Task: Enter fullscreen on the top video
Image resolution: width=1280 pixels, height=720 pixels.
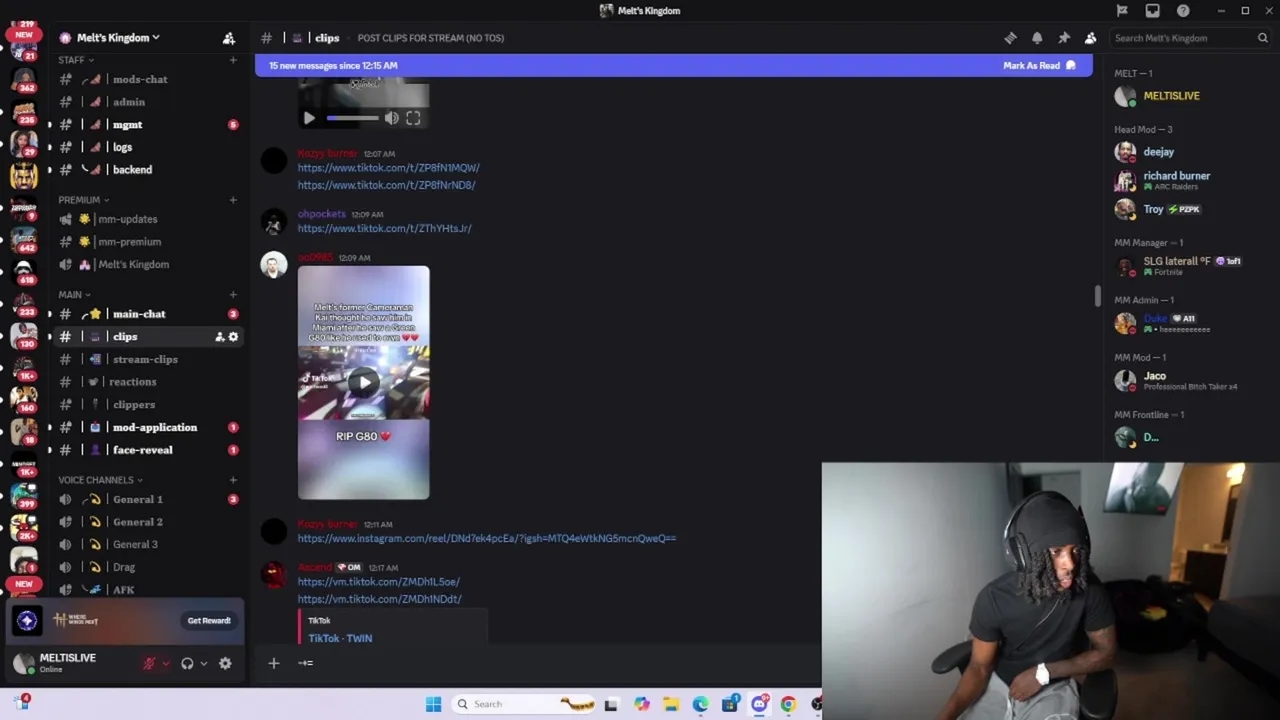Action: (x=413, y=118)
